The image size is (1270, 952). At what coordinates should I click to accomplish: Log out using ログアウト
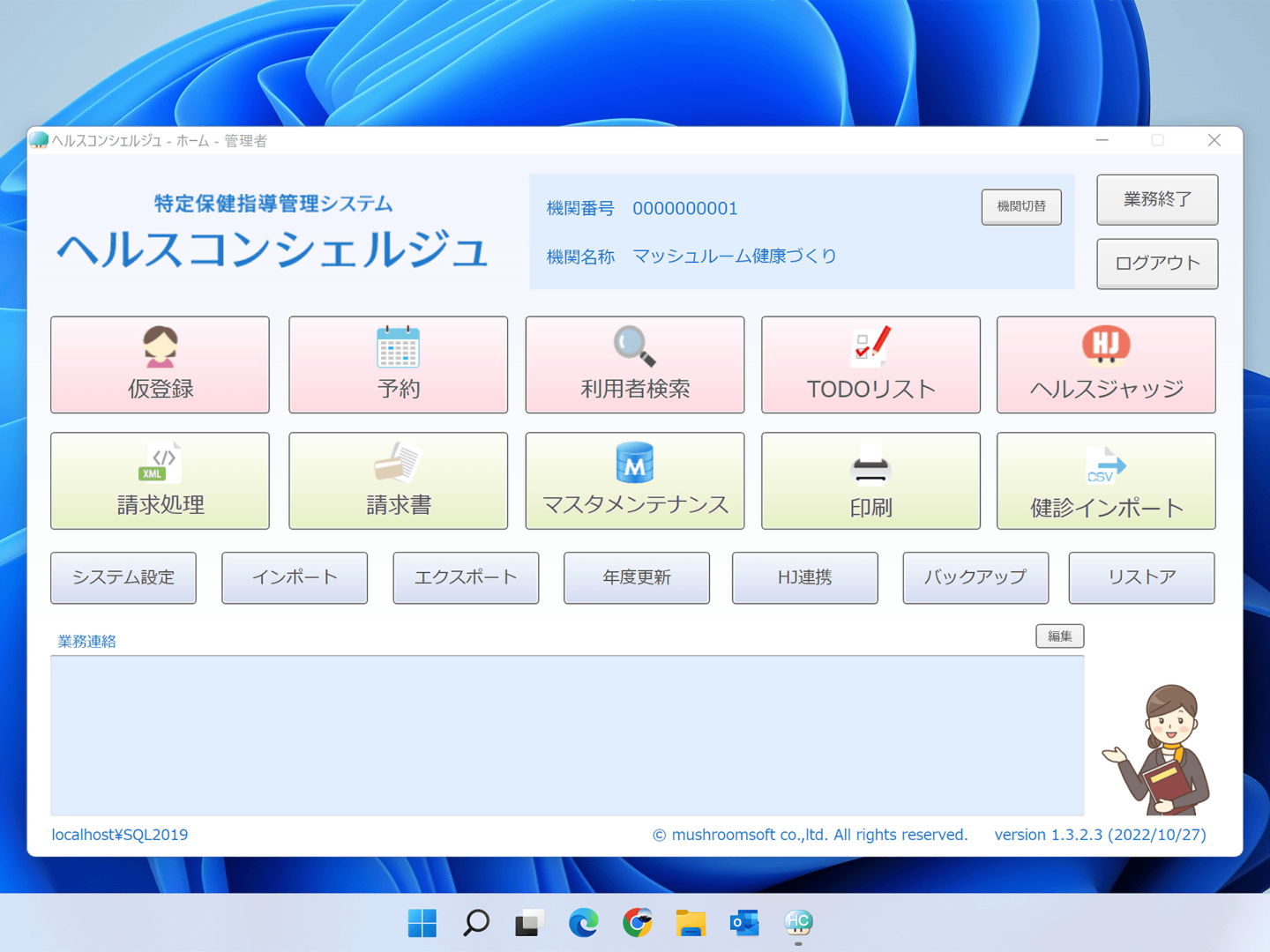pos(1157,264)
